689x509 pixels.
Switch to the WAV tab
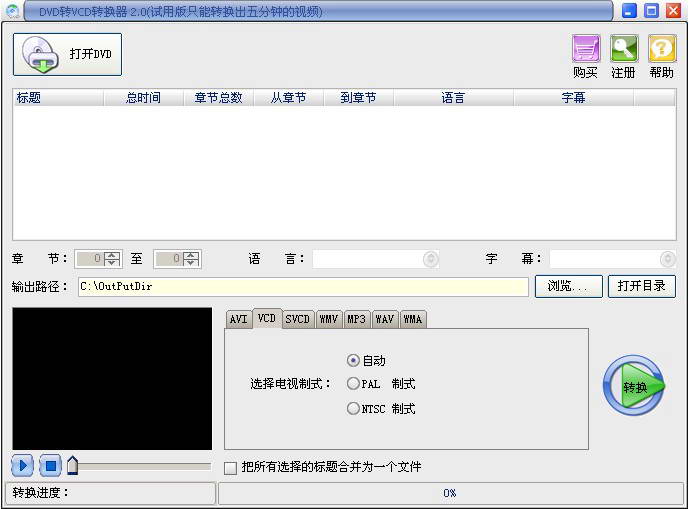(x=384, y=319)
